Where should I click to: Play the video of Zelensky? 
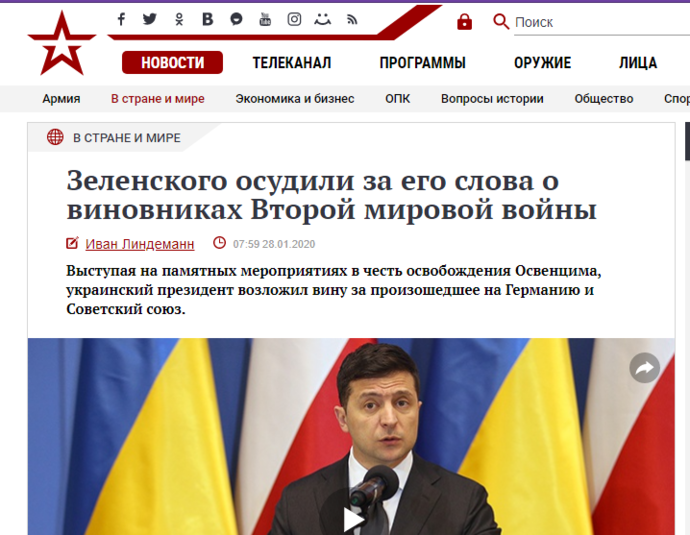(x=352, y=519)
